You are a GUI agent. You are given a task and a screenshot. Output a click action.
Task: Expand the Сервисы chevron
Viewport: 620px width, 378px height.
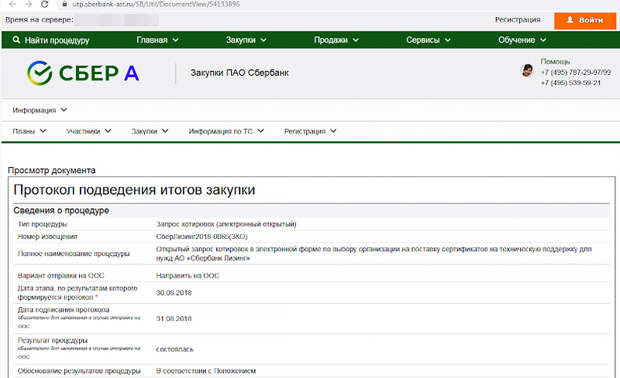(x=448, y=40)
